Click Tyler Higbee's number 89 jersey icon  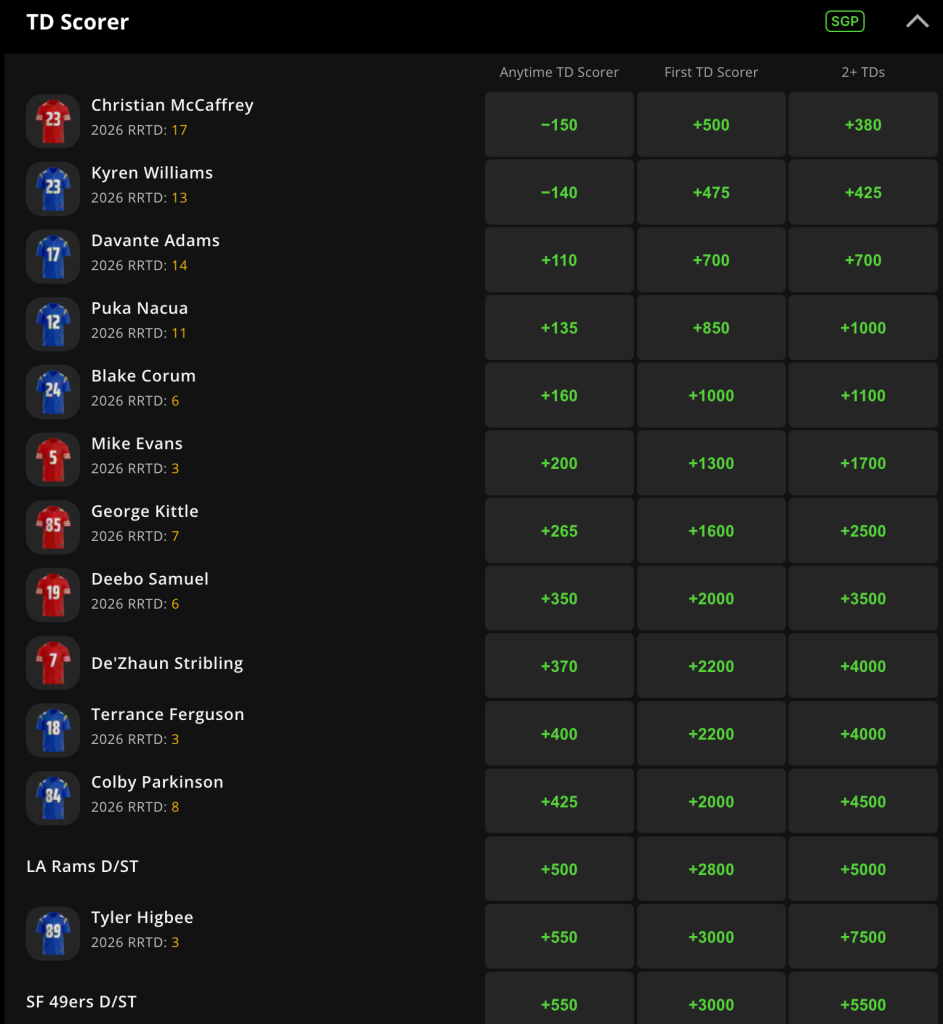click(53, 933)
